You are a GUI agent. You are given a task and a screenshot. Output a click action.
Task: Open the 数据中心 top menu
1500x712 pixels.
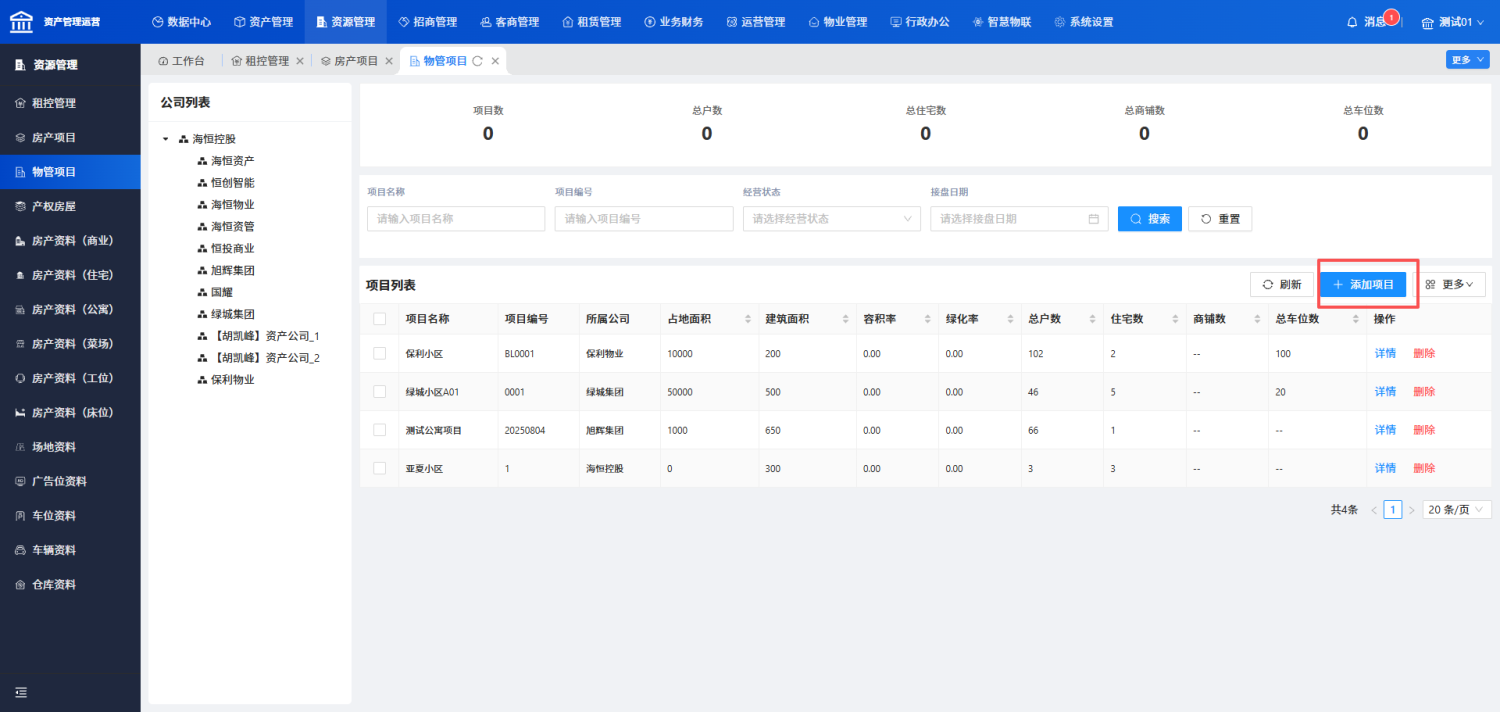coord(182,22)
